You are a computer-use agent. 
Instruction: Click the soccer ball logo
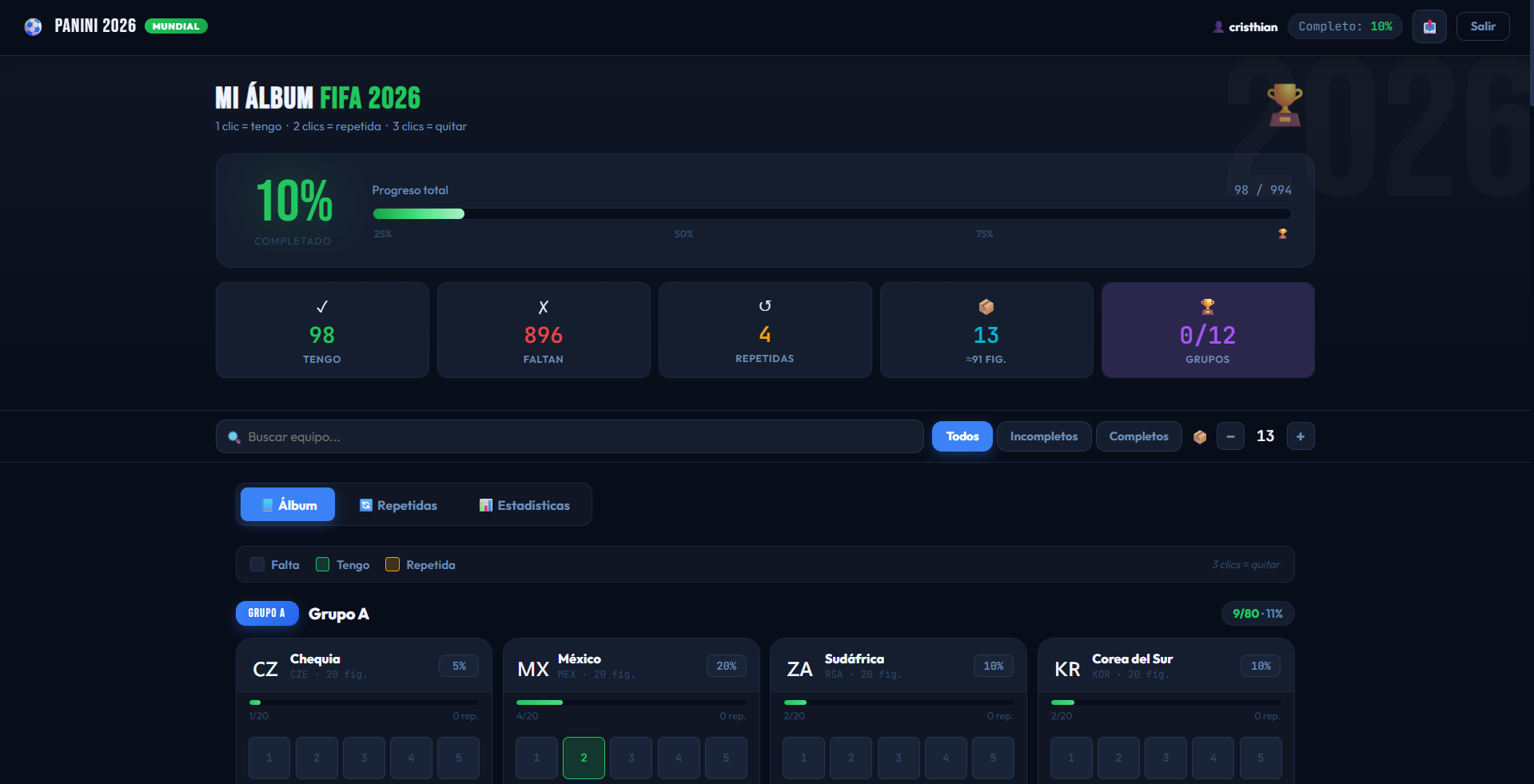(x=33, y=26)
